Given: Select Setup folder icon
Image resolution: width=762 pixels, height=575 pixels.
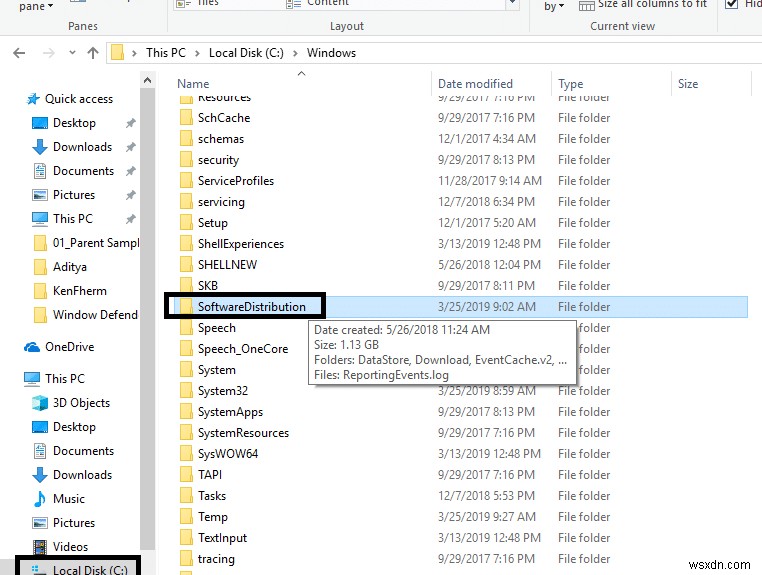Looking at the screenshot, I should [186, 222].
